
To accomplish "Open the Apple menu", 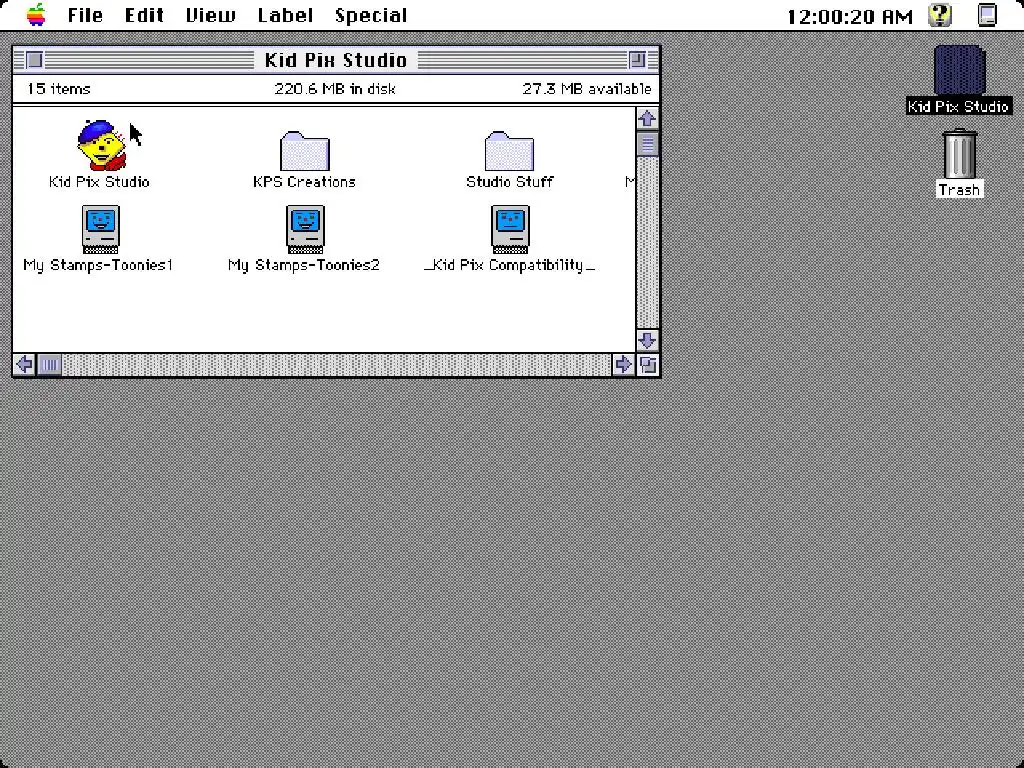I will tap(37, 14).
